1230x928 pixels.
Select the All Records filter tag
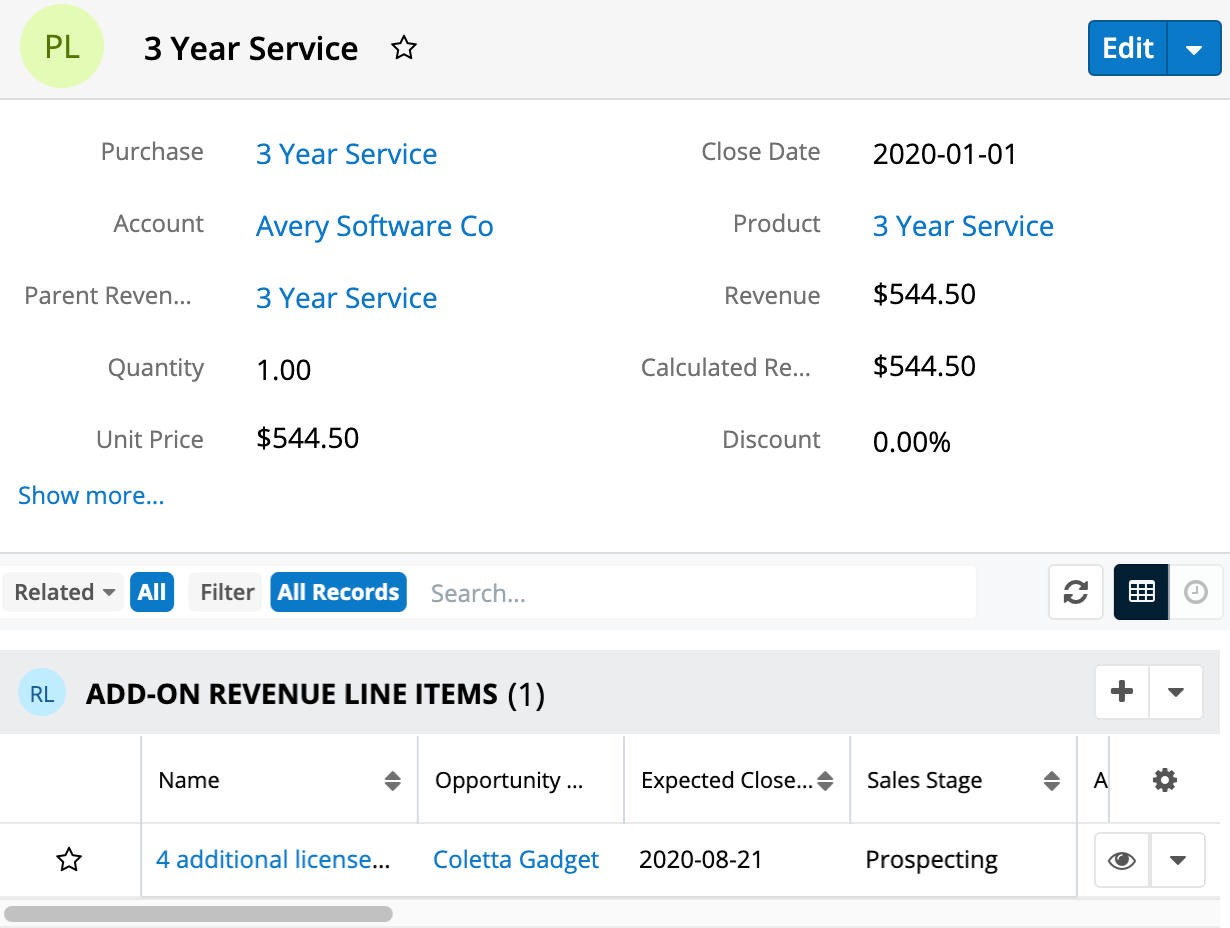click(x=338, y=592)
